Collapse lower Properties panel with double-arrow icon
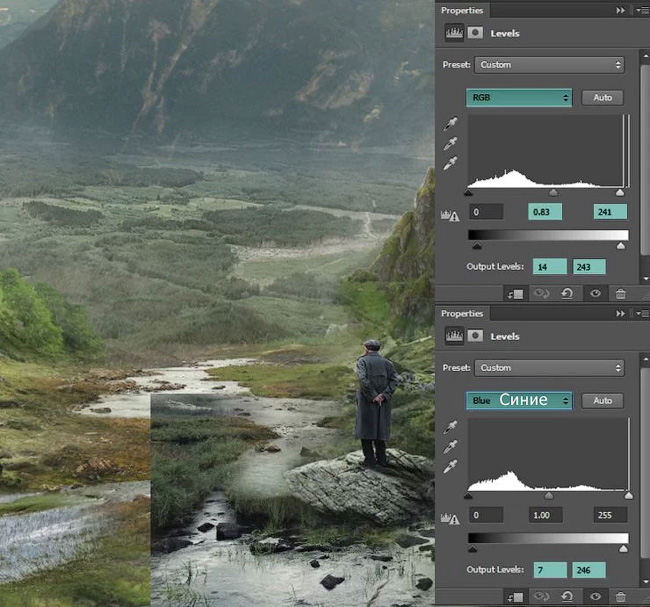650x607 pixels. tap(620, 313)
